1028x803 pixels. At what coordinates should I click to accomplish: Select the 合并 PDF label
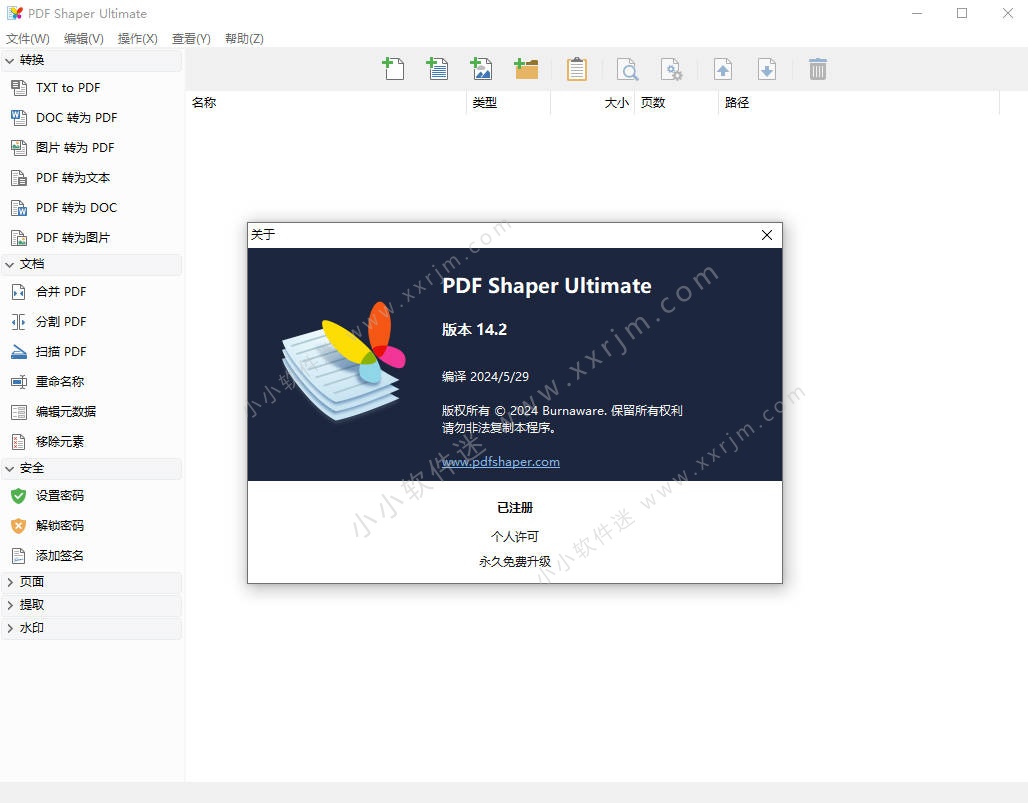click(61, 292)
